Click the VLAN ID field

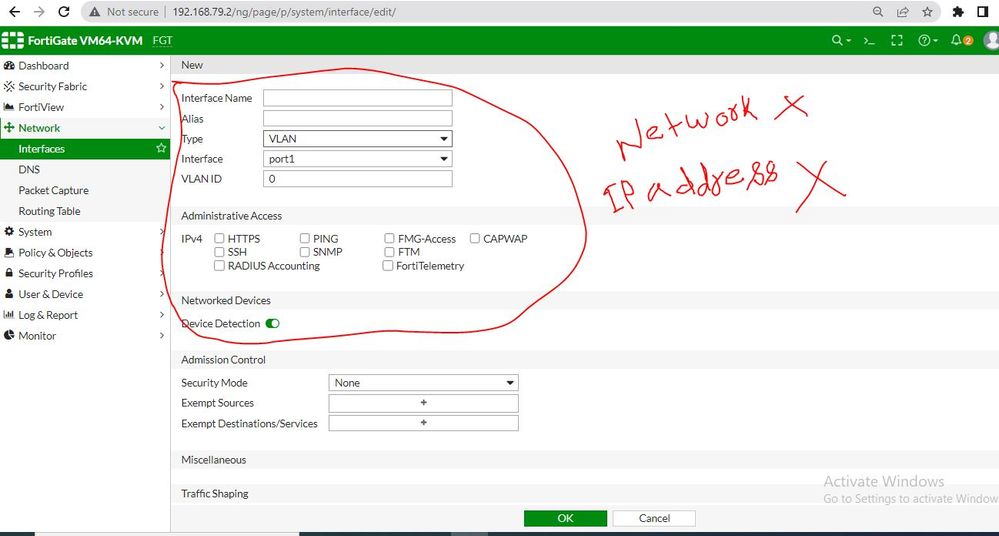pos(357,178)
